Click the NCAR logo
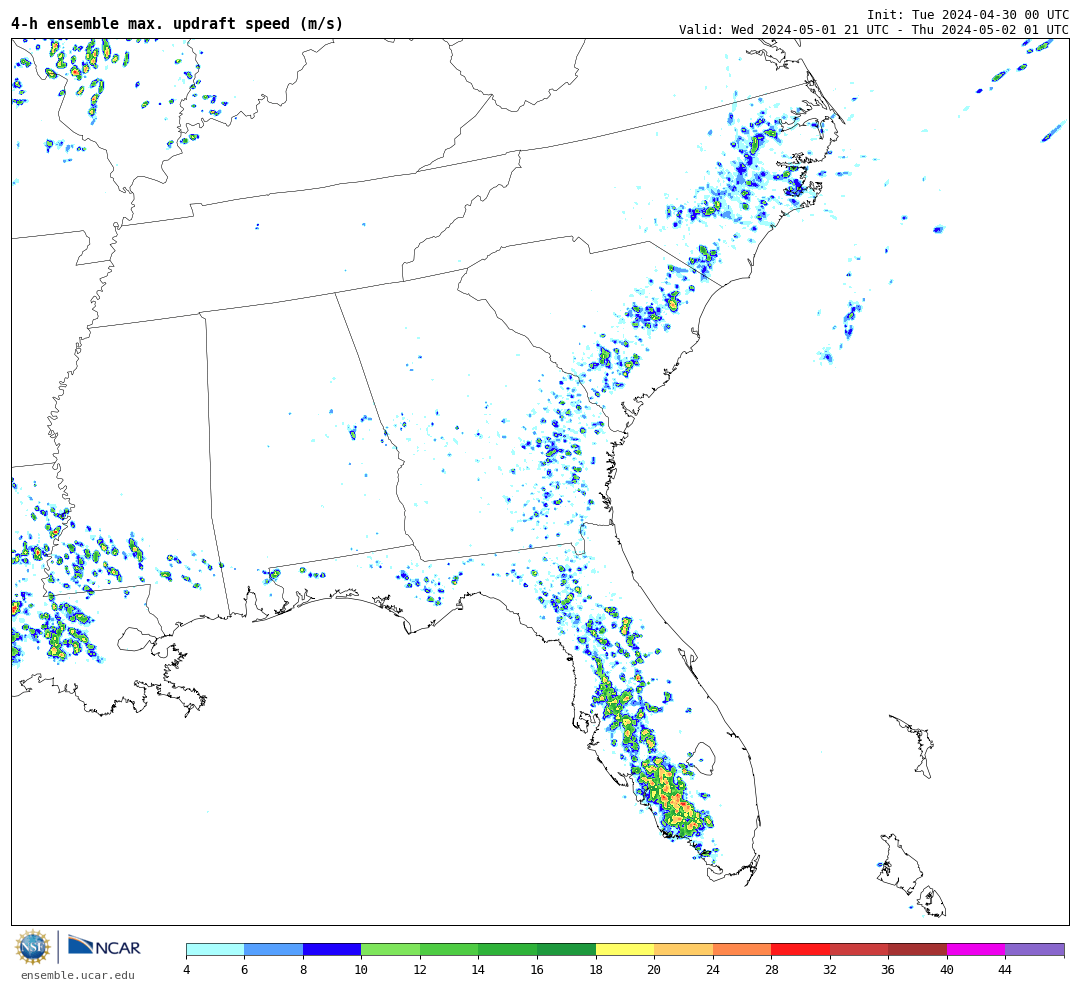Image resolution: width=1080 pixels, height=988 pixels. click(104, 945)
